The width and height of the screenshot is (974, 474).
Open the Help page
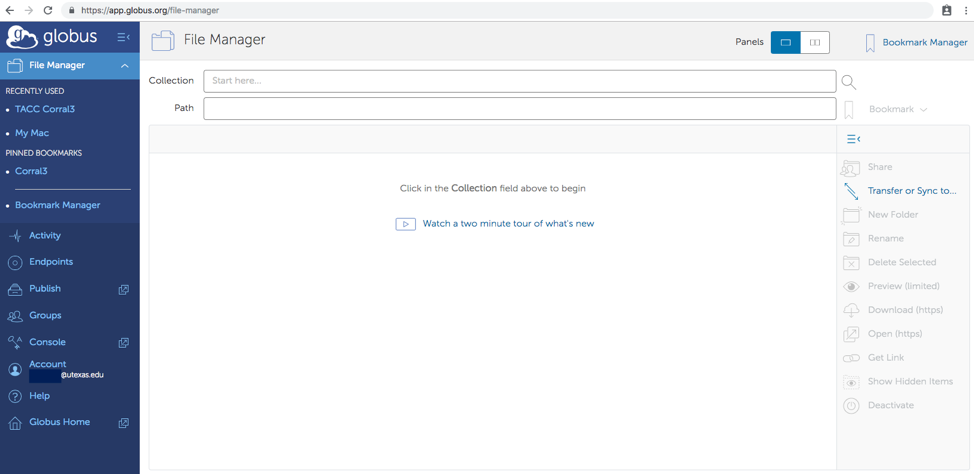(39, 396)
